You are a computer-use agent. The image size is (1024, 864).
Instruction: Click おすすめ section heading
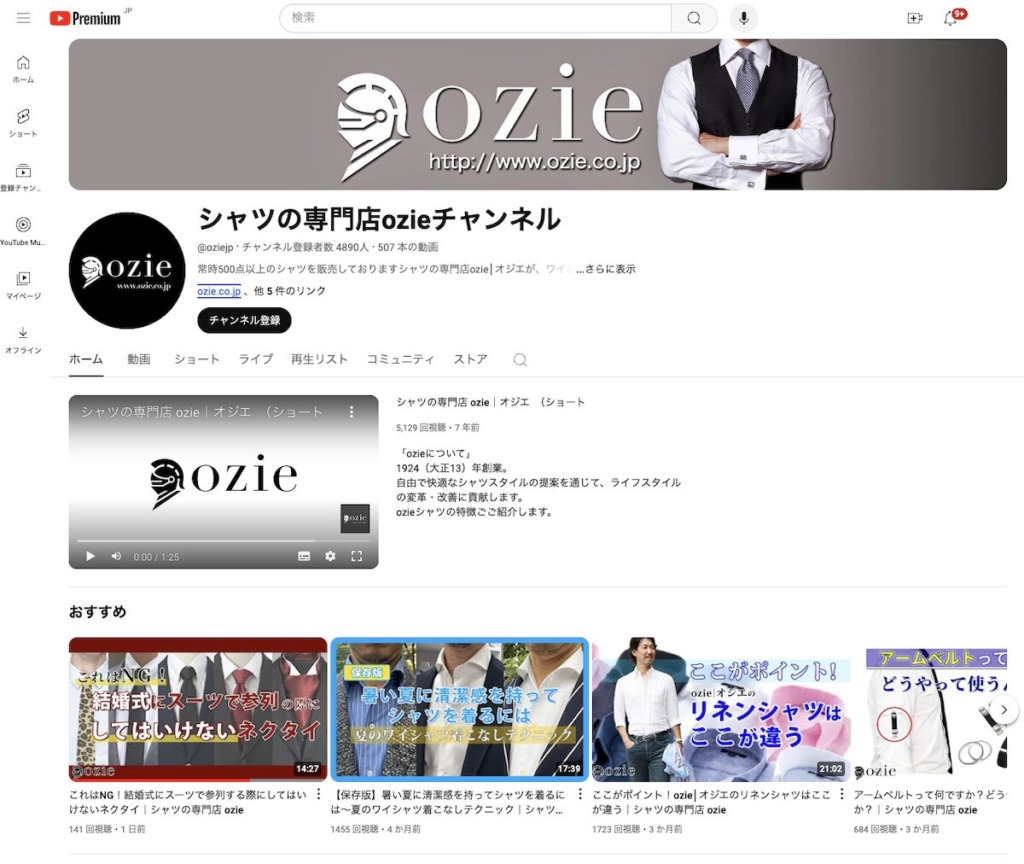(97, 612)
